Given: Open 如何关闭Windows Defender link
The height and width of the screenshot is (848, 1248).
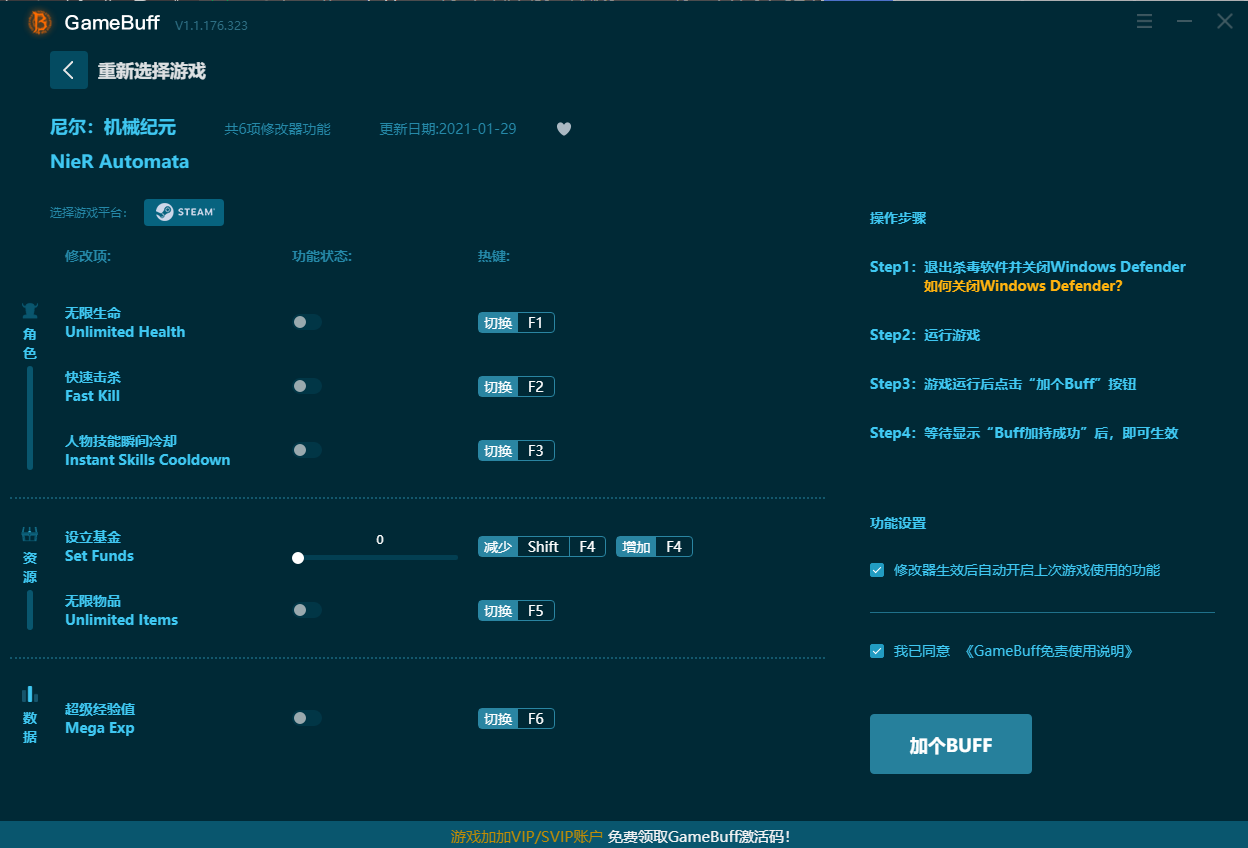Looking at the screenshot, I should (1023, 286).
